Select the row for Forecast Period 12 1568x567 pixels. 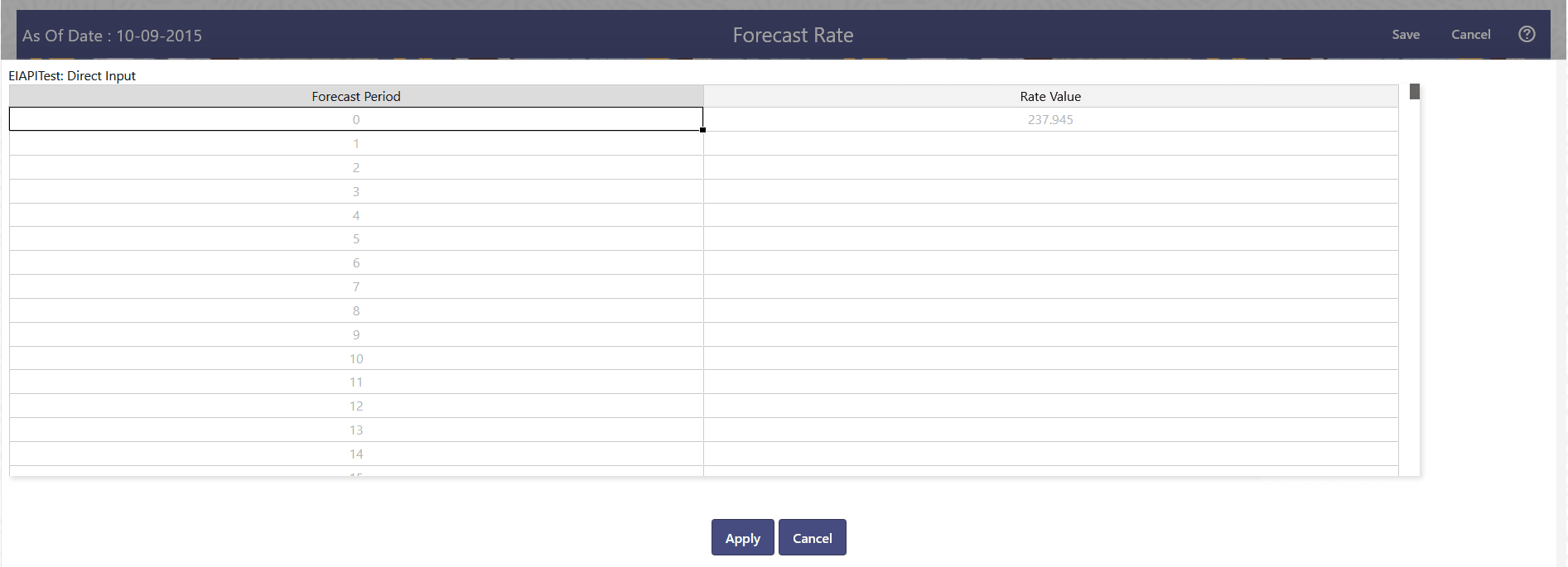[356, 406]
